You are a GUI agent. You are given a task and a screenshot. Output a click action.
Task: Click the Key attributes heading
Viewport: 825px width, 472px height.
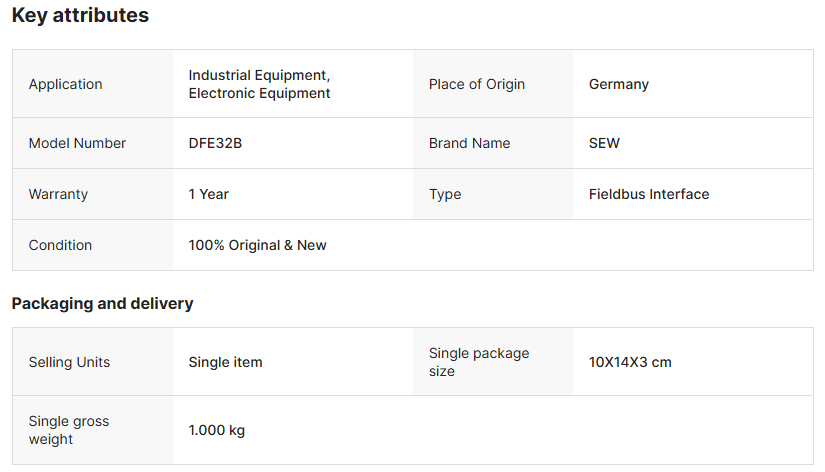(80, 16)
